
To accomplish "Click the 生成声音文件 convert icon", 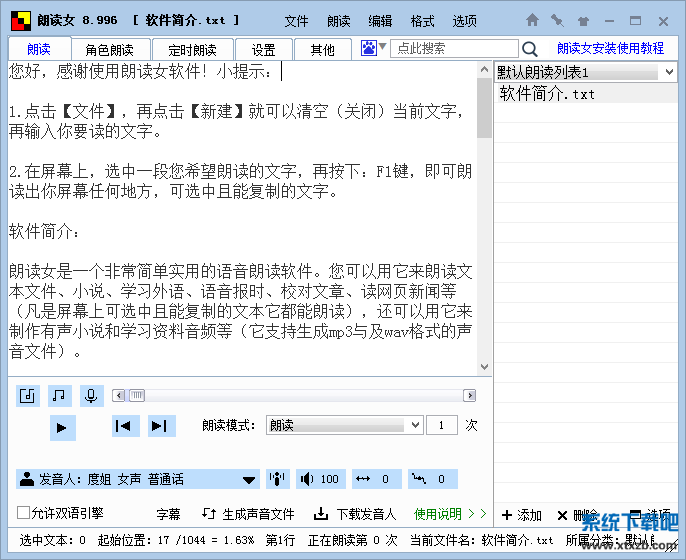I will pos(209,514).
